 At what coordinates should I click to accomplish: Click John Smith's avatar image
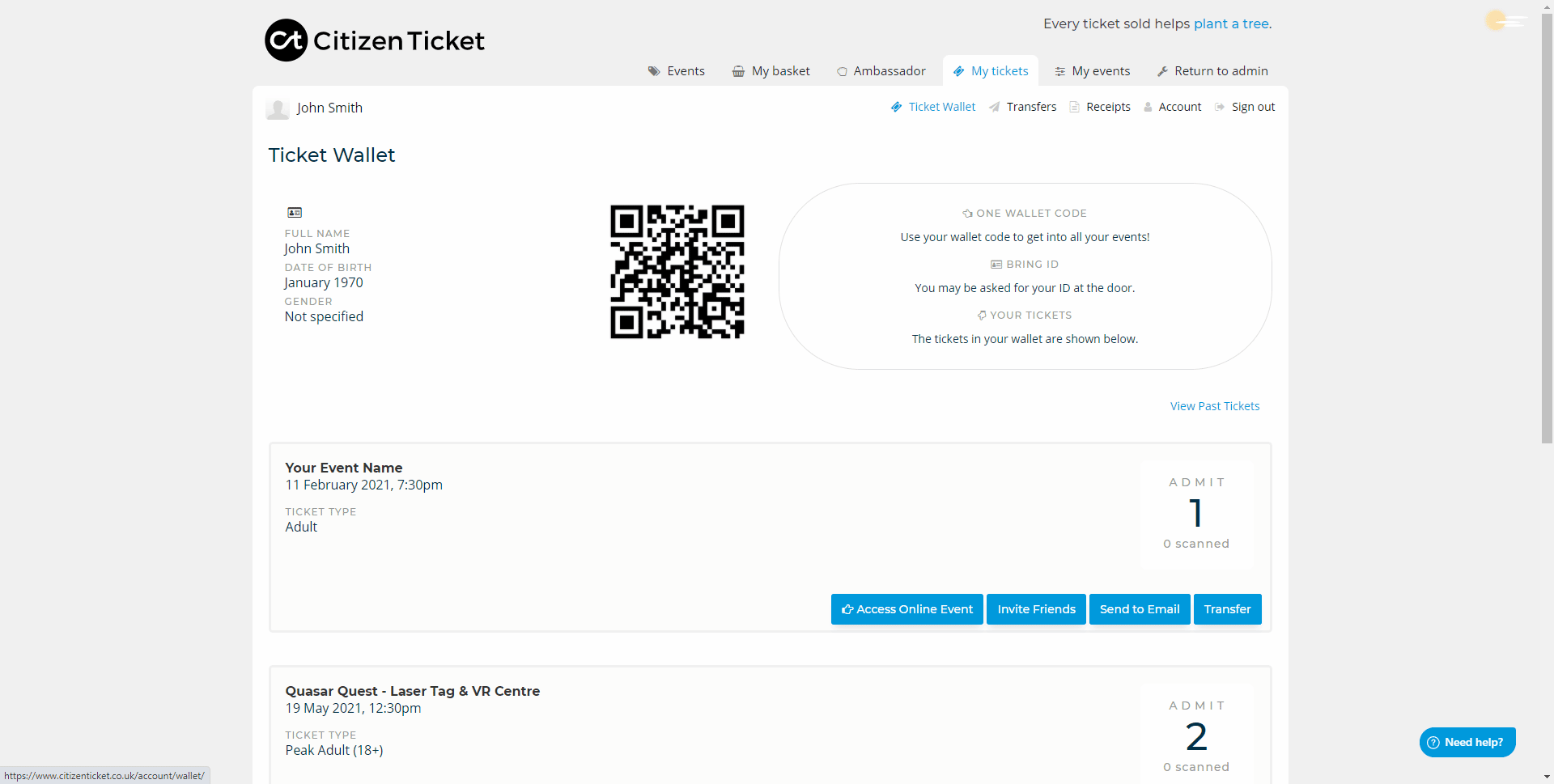(278, 108)
